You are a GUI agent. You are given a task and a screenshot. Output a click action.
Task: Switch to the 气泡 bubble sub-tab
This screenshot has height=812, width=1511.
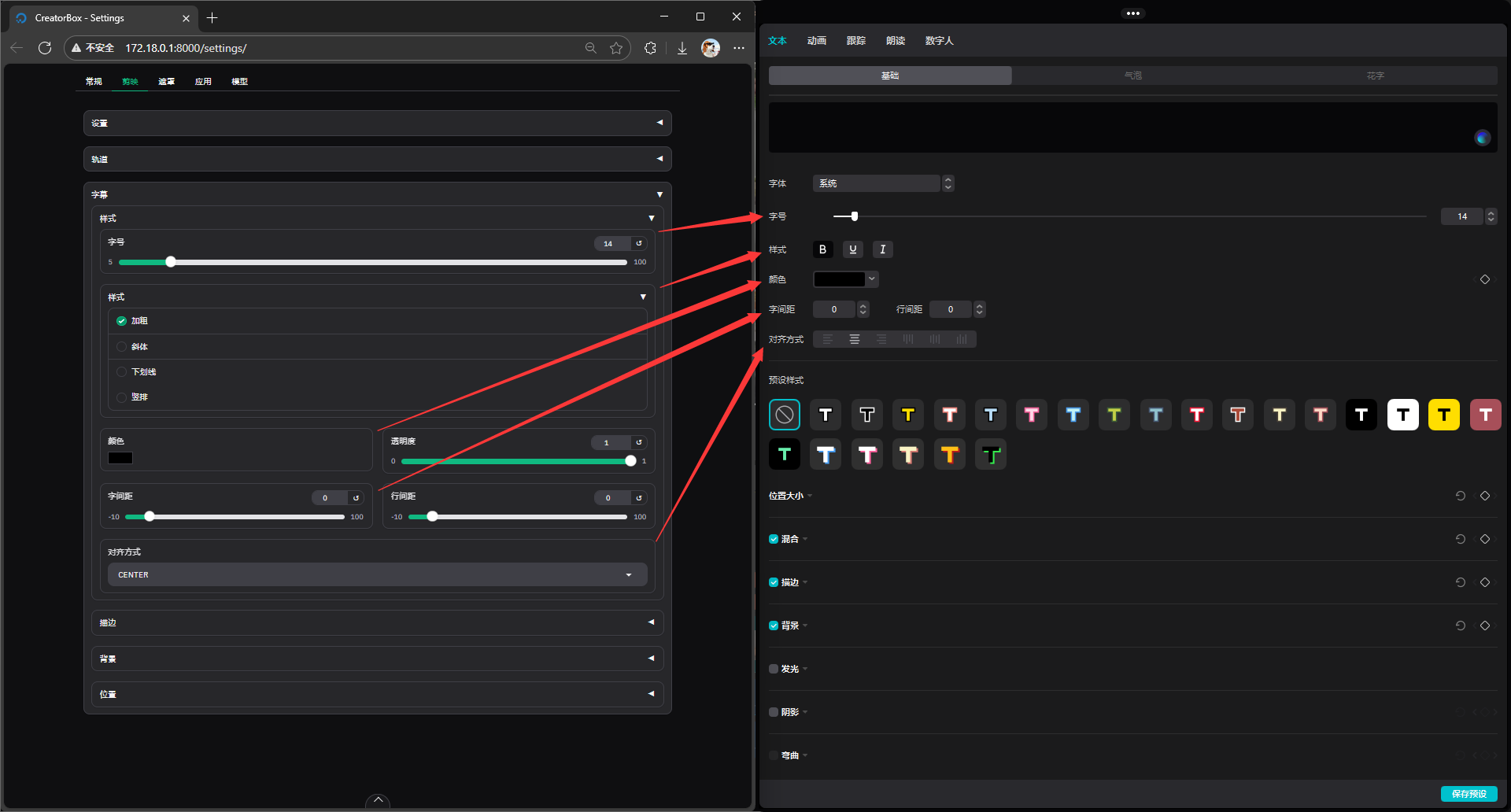click(x=1133, y=76)
